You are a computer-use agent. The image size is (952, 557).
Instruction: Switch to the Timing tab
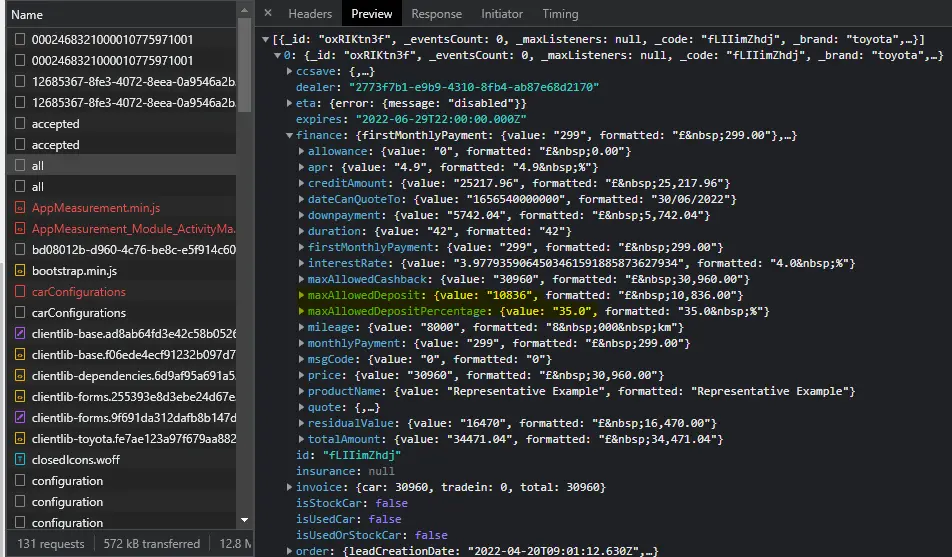[560, 13]
